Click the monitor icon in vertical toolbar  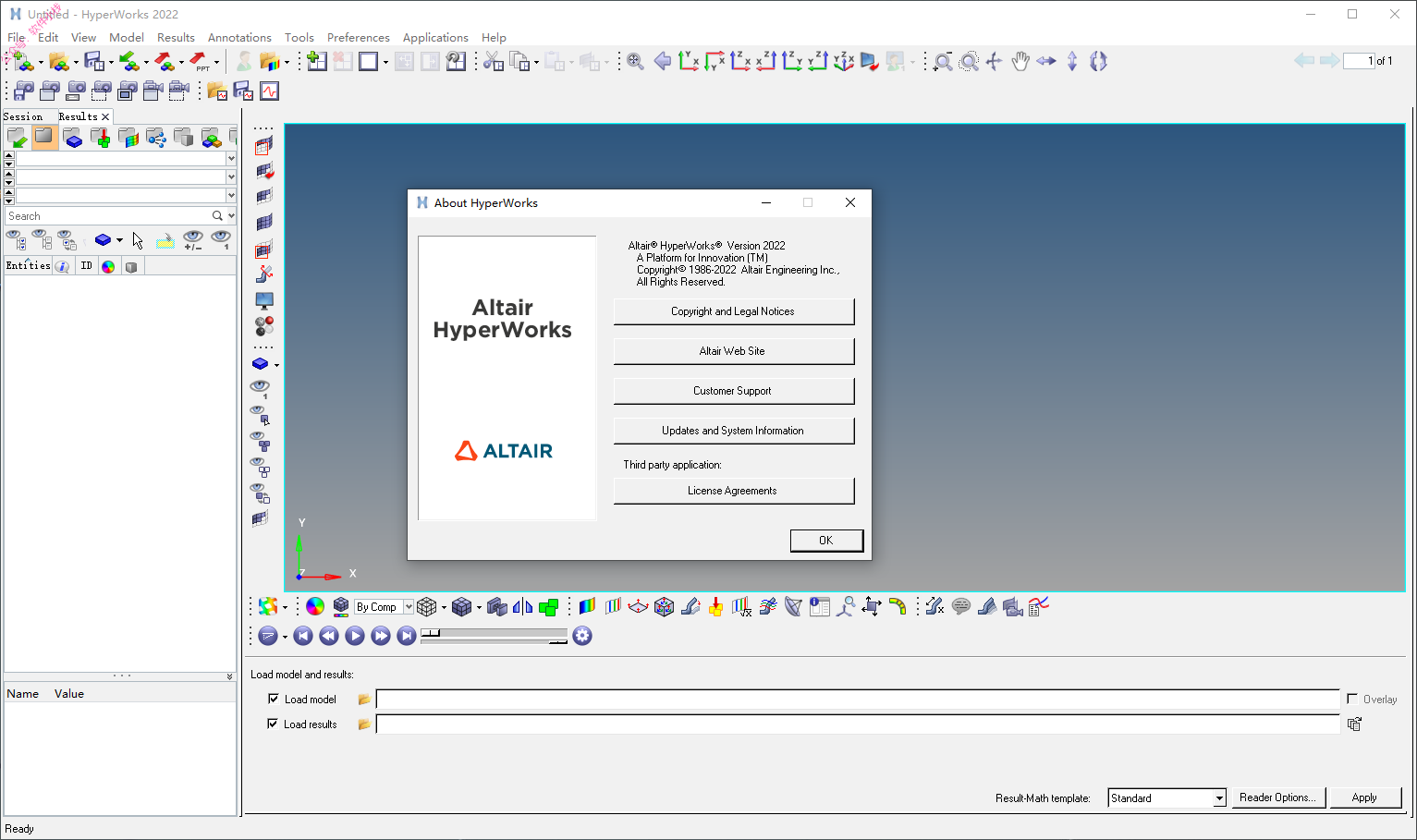tap(264, 300)
